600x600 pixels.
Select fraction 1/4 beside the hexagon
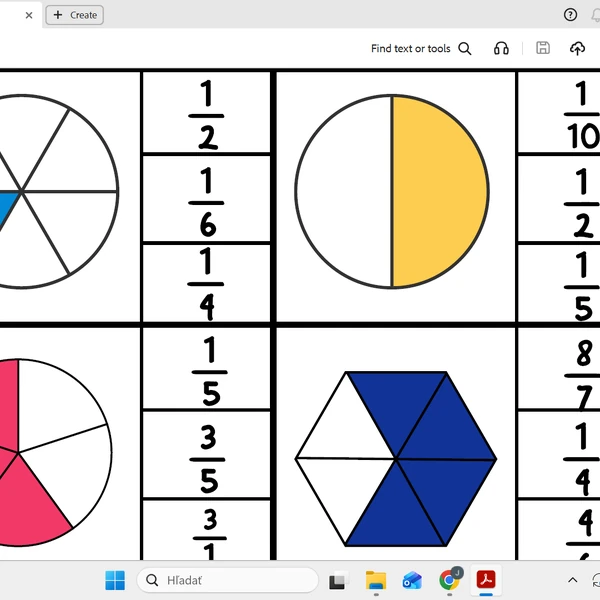pyautogui.click(x=582, y=458)
